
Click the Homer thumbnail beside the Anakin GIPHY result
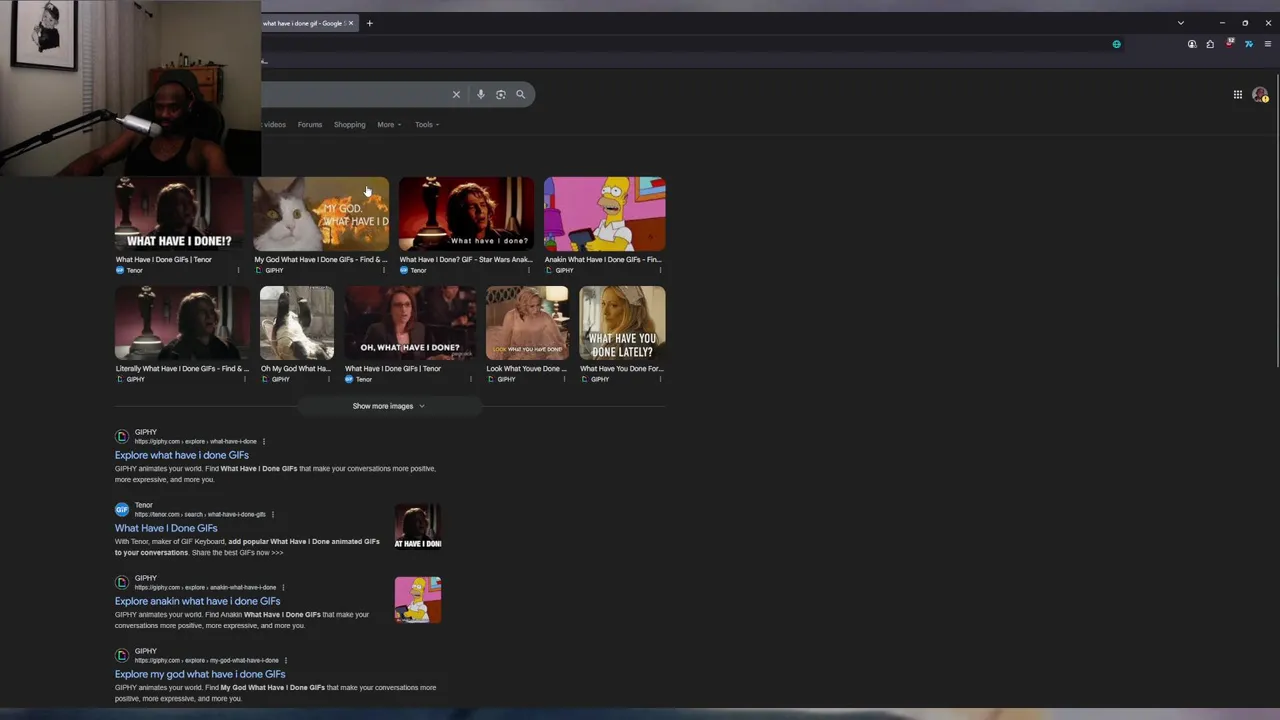(418, 599)
